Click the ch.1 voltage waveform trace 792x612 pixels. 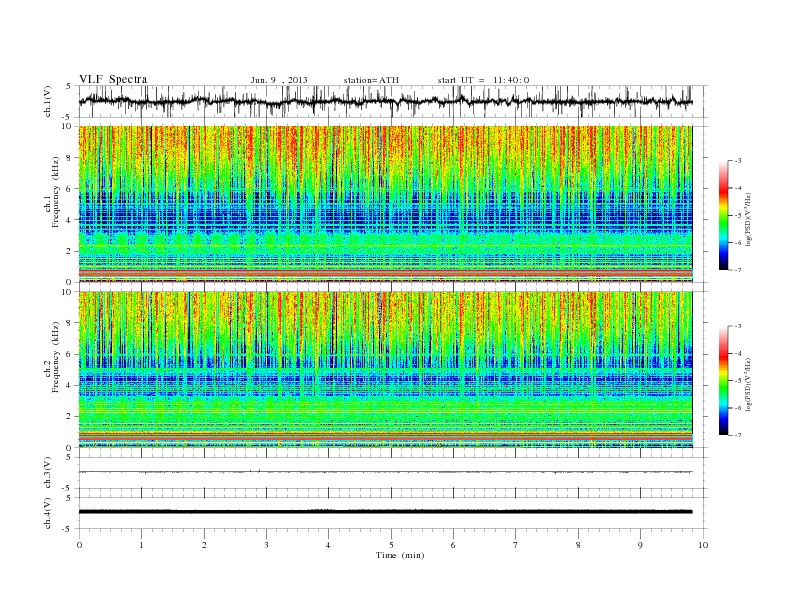coord(385,101)
